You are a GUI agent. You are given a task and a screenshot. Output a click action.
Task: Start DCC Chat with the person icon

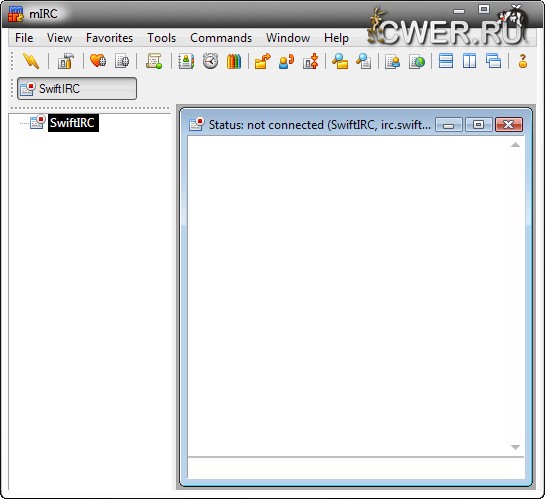[286, 61]
